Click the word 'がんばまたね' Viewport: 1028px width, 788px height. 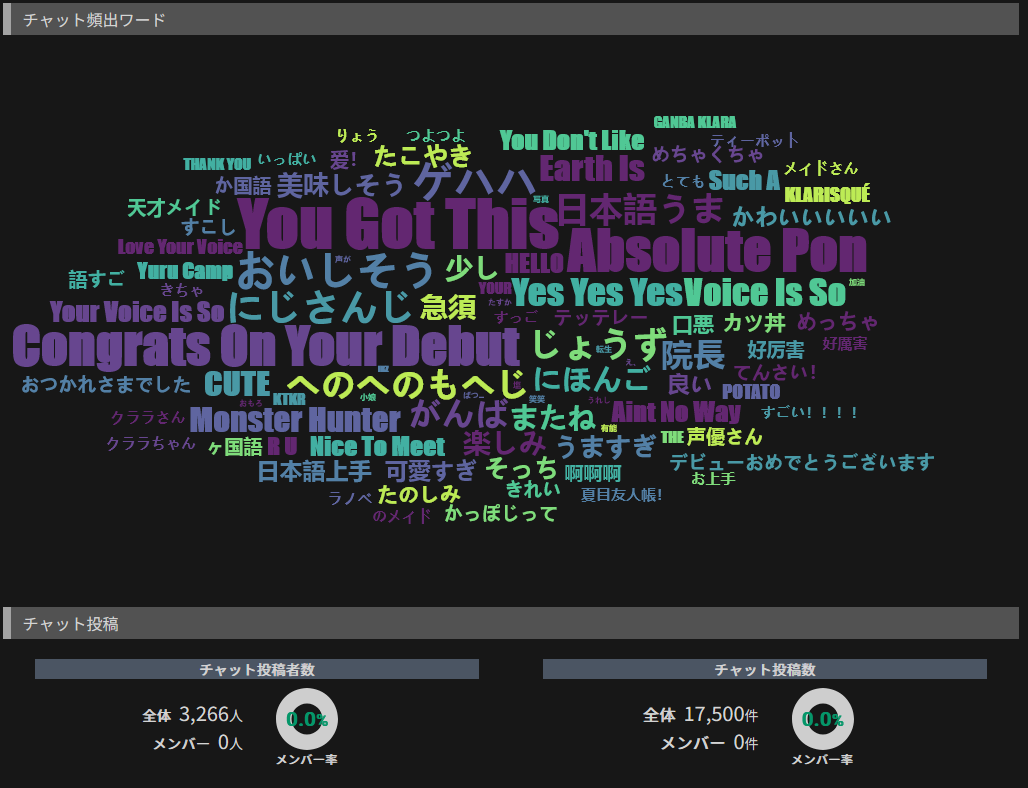(502, 416)
